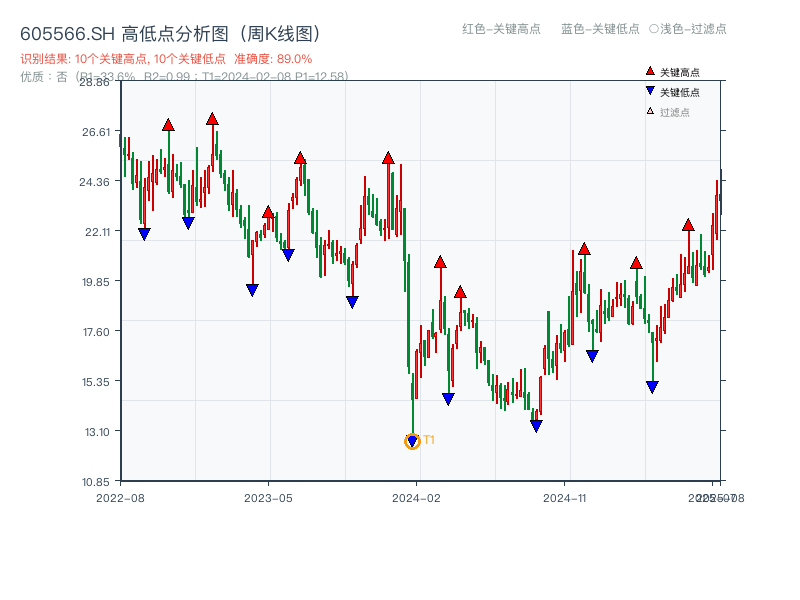Select the red 关键高点 triangle legend icon
The width and height of the screenshot is (800, 600).
pos(648,72)
